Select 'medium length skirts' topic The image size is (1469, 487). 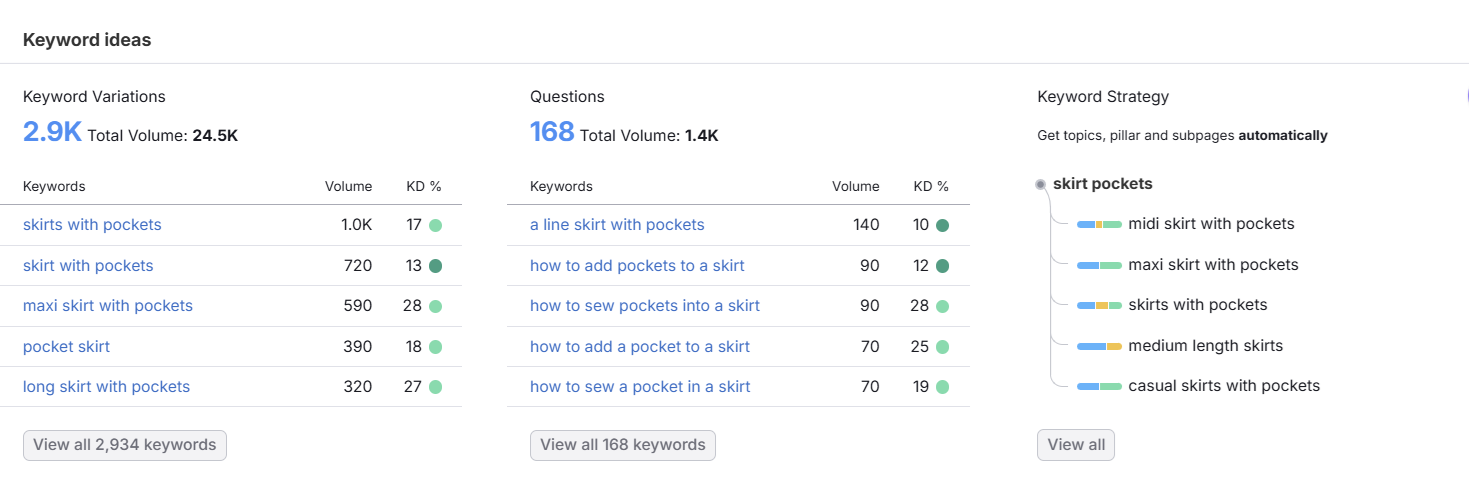point(1205,346)
